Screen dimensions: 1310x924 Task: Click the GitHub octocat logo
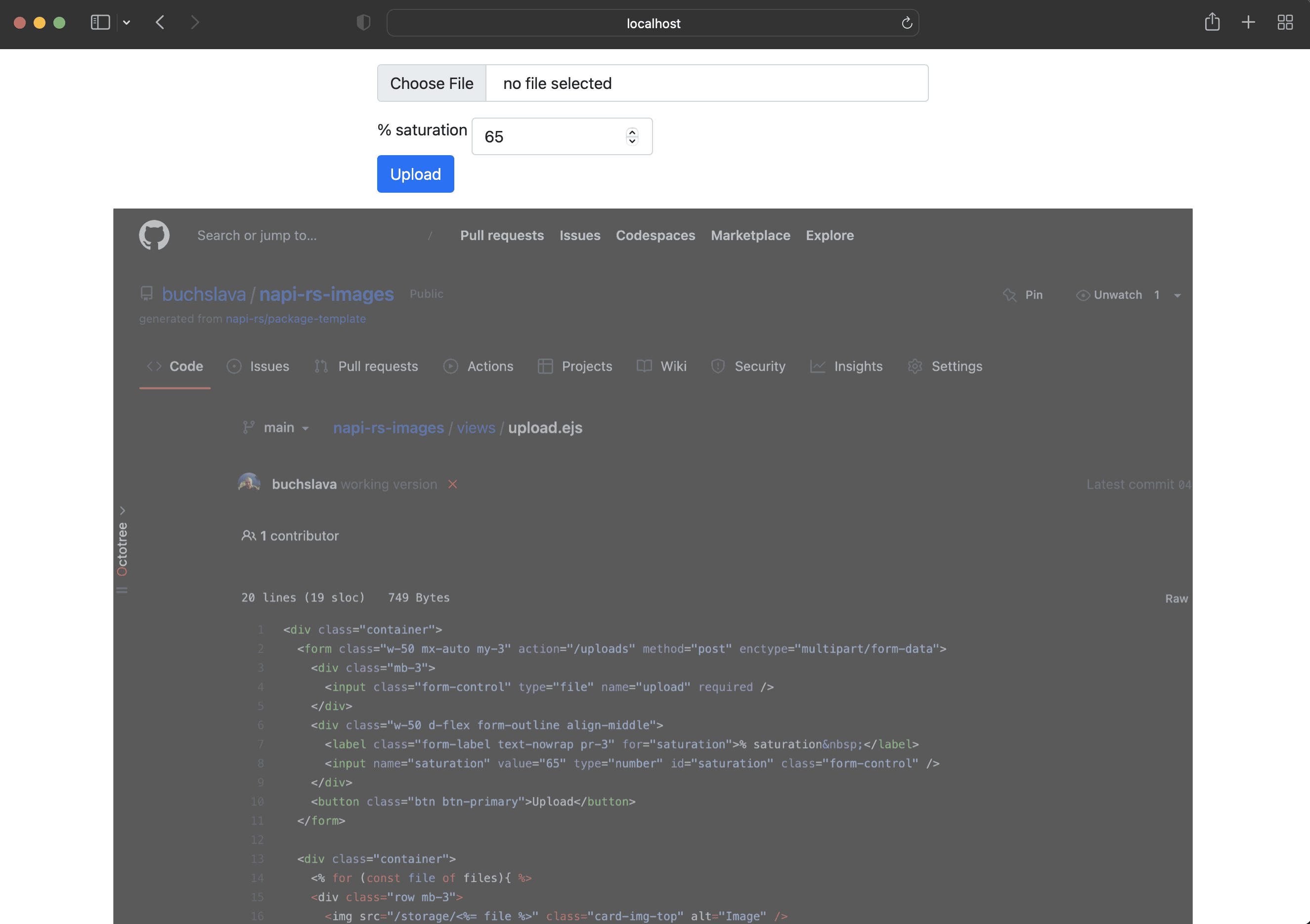(154, 235)
